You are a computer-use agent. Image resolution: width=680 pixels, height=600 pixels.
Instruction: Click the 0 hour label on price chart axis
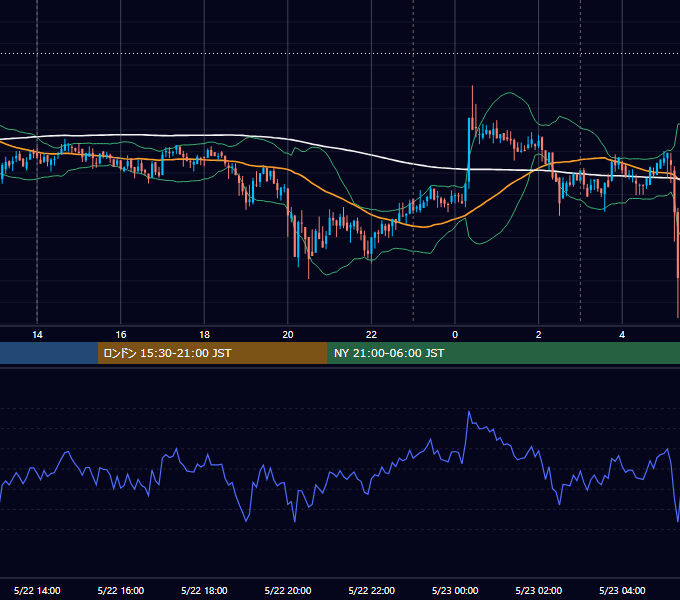click(455, 335)
